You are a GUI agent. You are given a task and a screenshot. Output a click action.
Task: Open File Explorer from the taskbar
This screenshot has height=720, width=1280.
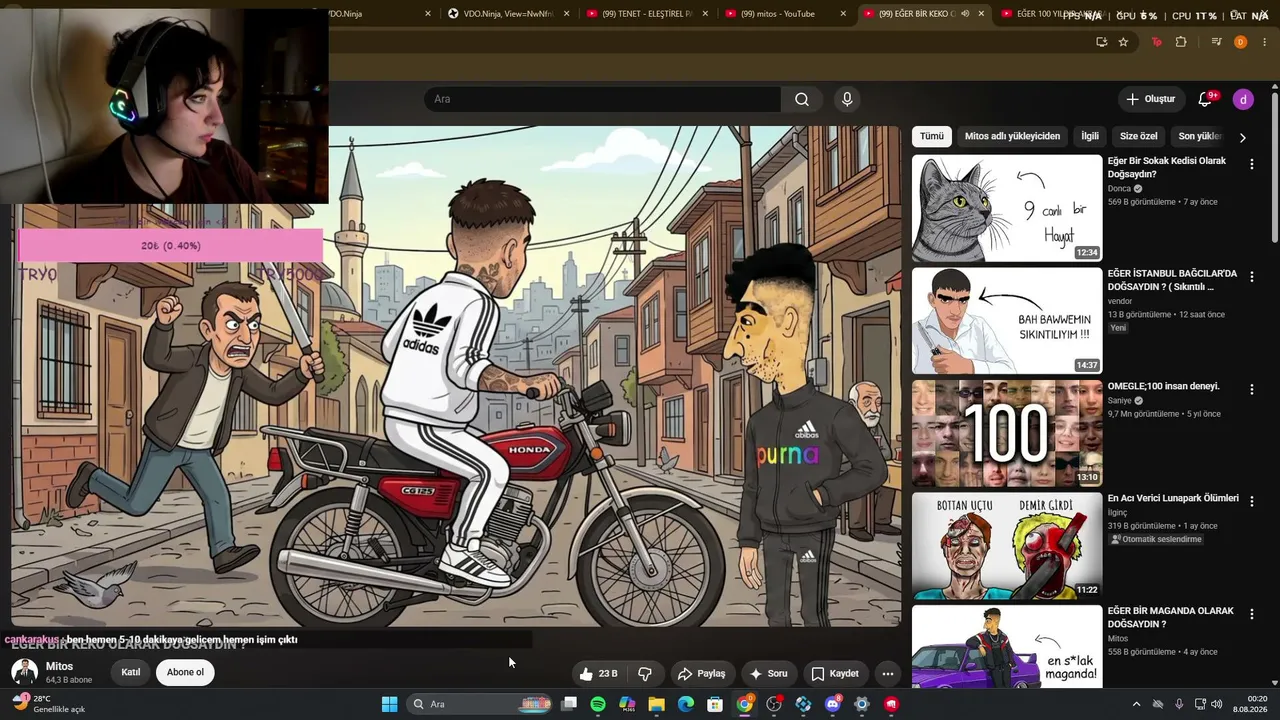point(656,704)
